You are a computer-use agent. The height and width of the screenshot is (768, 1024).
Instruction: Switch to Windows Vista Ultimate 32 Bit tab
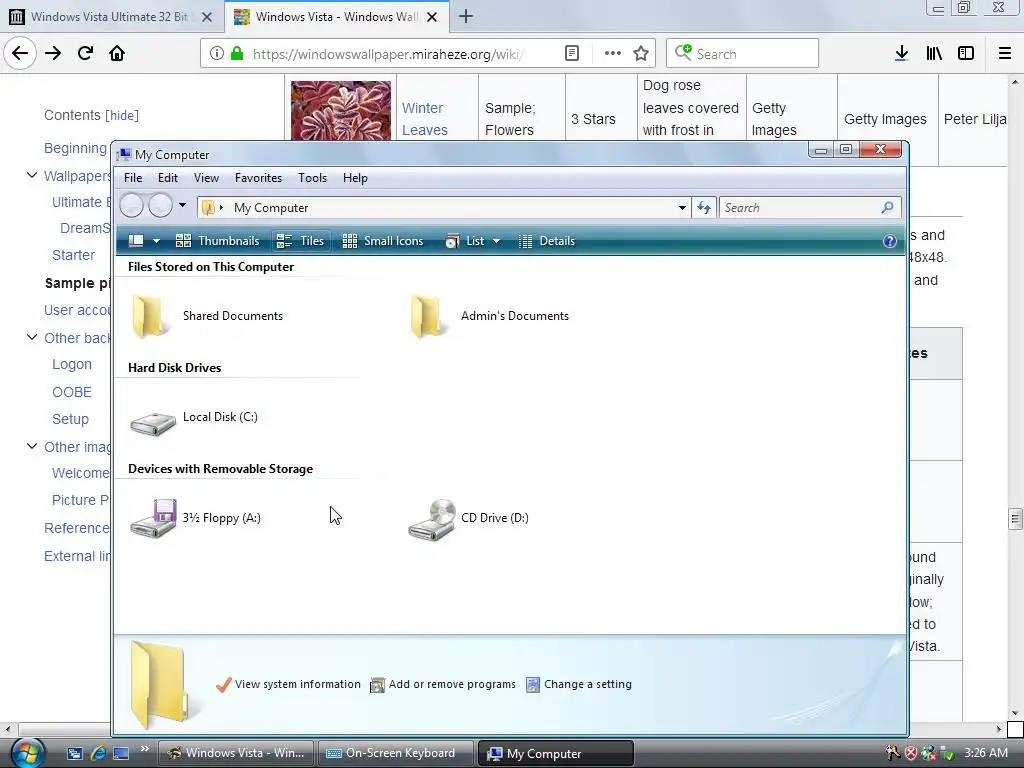pyautogui.click(x=110, y=17)
